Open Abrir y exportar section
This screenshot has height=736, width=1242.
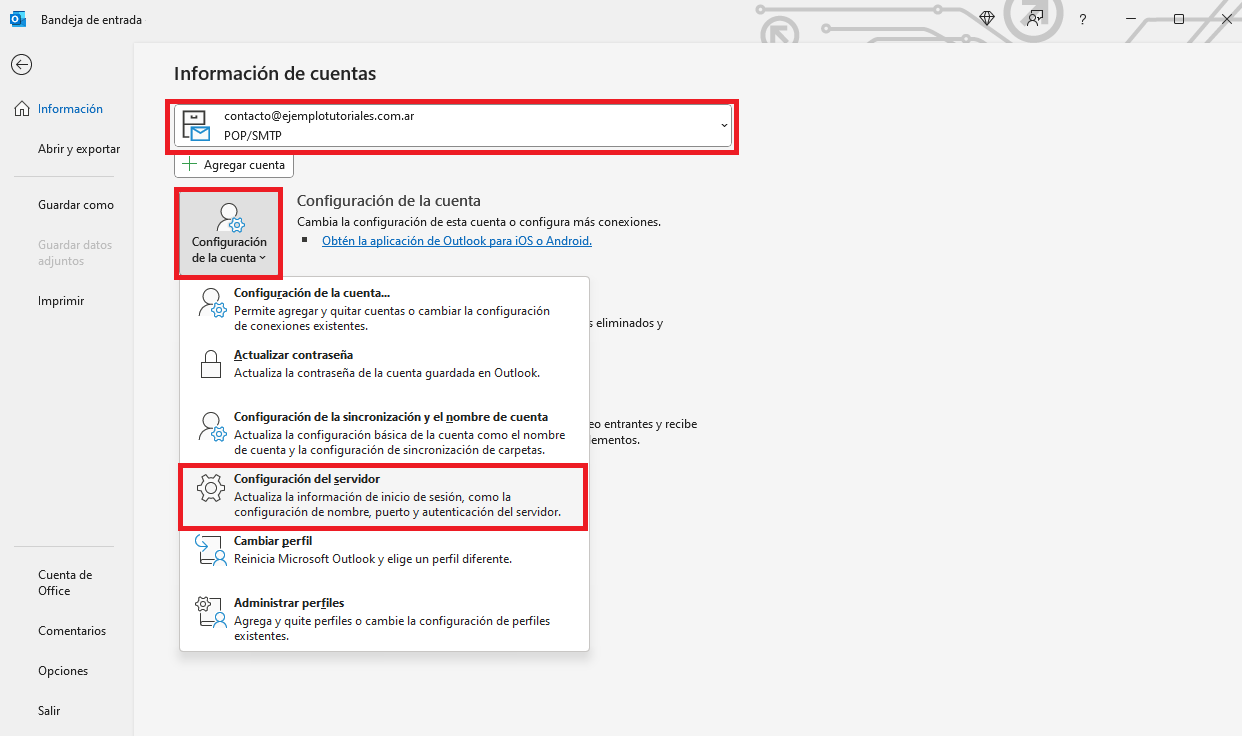(x=79, y=149)
